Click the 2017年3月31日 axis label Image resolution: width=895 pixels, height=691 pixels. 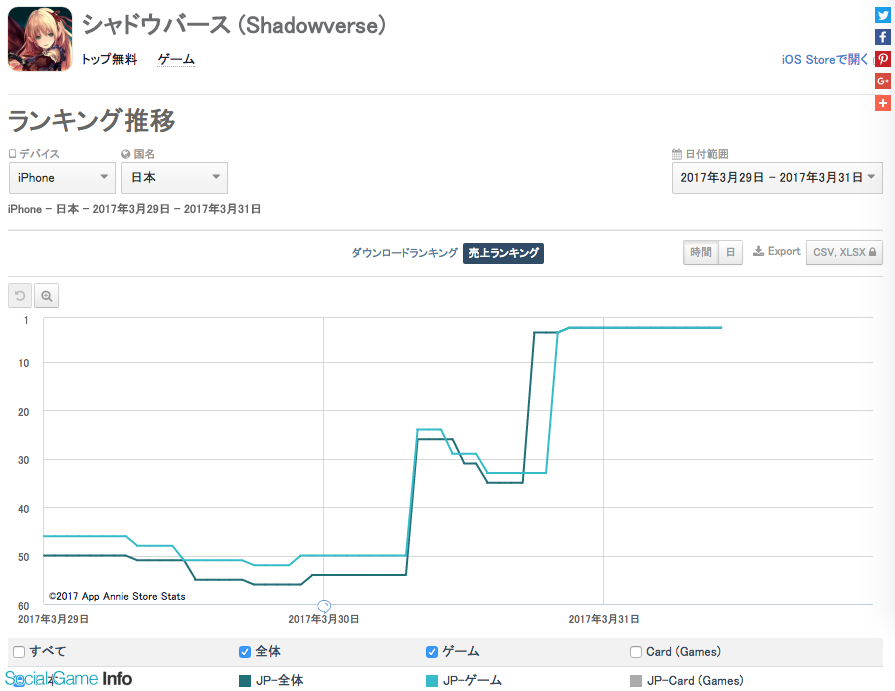604,619
